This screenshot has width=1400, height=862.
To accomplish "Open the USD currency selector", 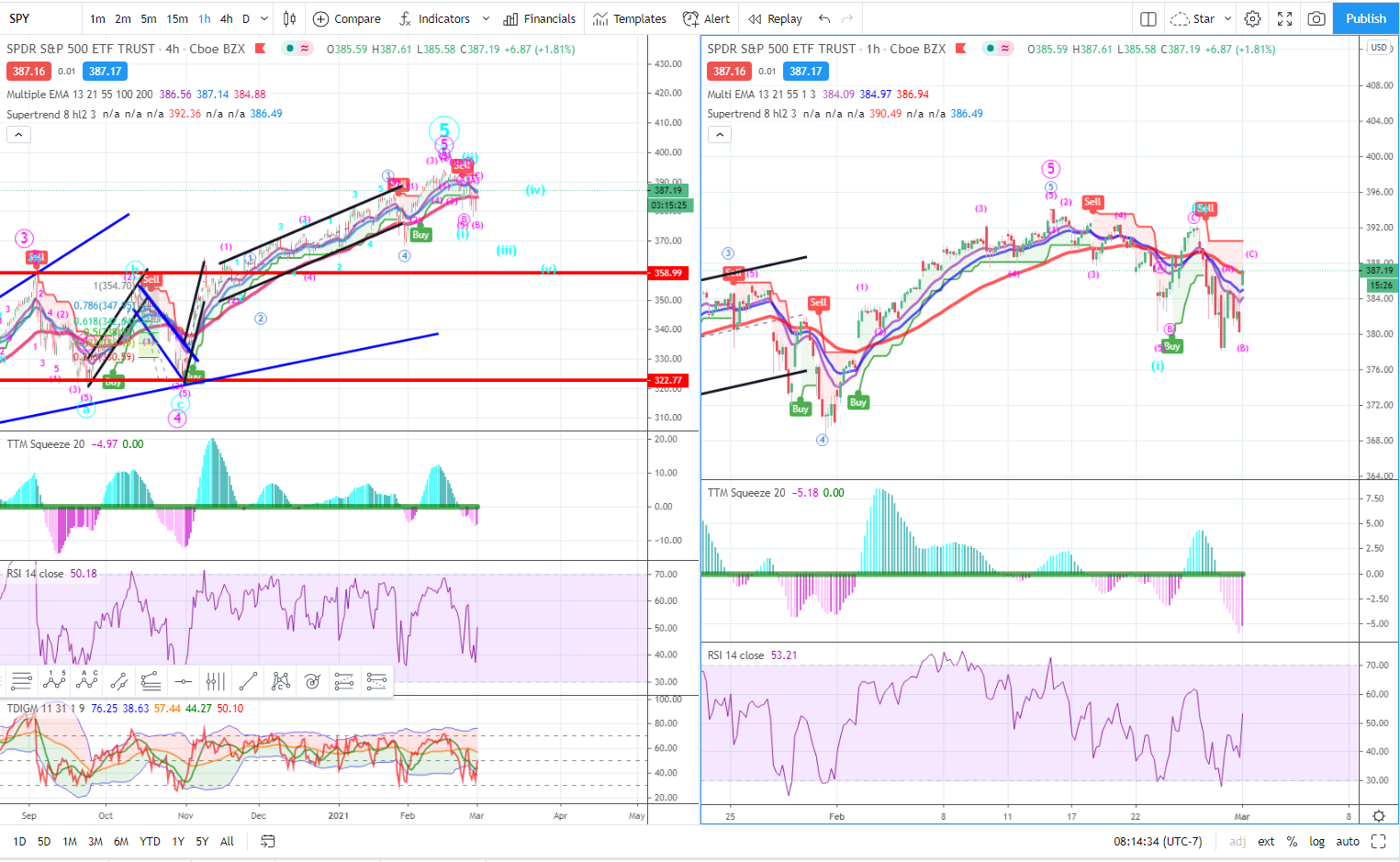I will [1379, 48].
